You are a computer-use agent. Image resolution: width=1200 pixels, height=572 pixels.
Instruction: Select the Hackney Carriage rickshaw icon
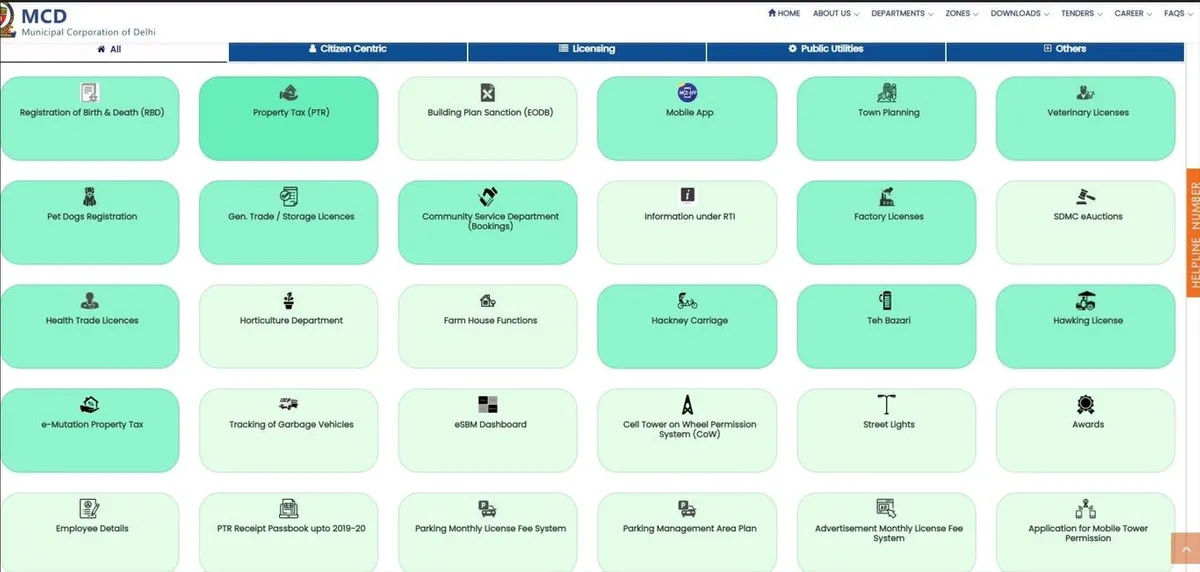point(688,301)
